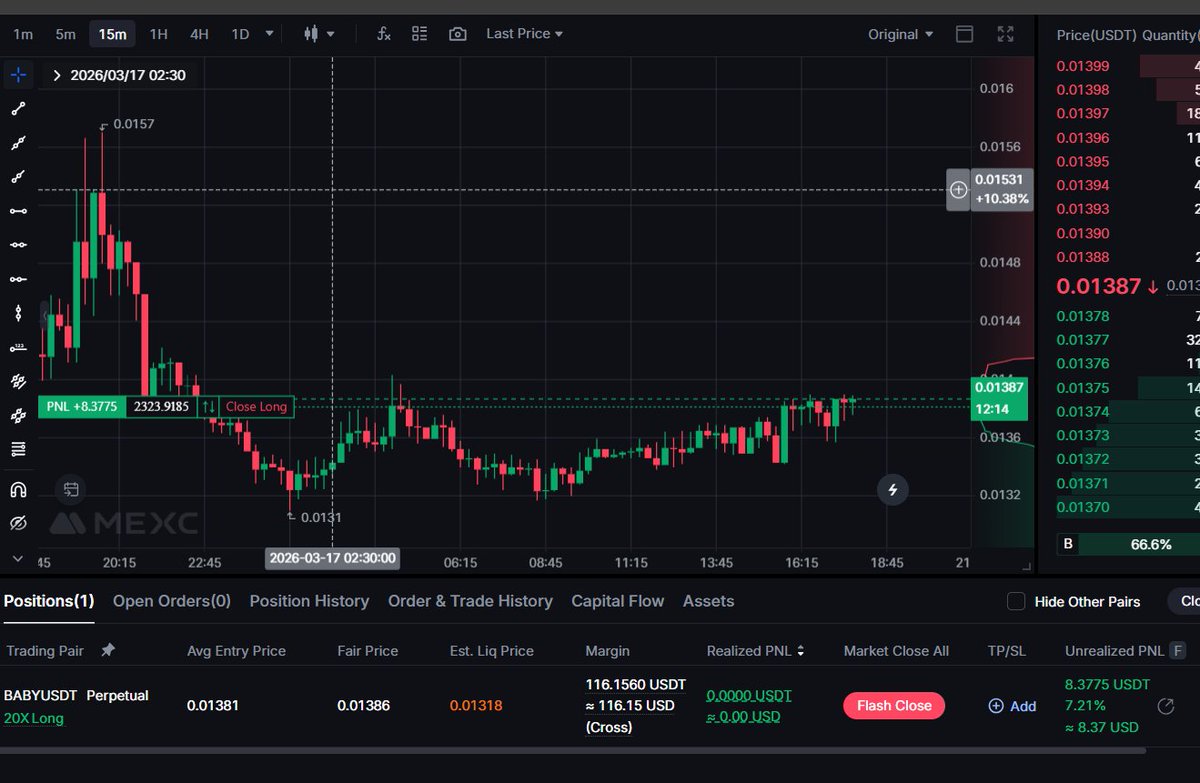Click the plus icon at 0.01531 price
The image size is (1200, 783).
958,190
